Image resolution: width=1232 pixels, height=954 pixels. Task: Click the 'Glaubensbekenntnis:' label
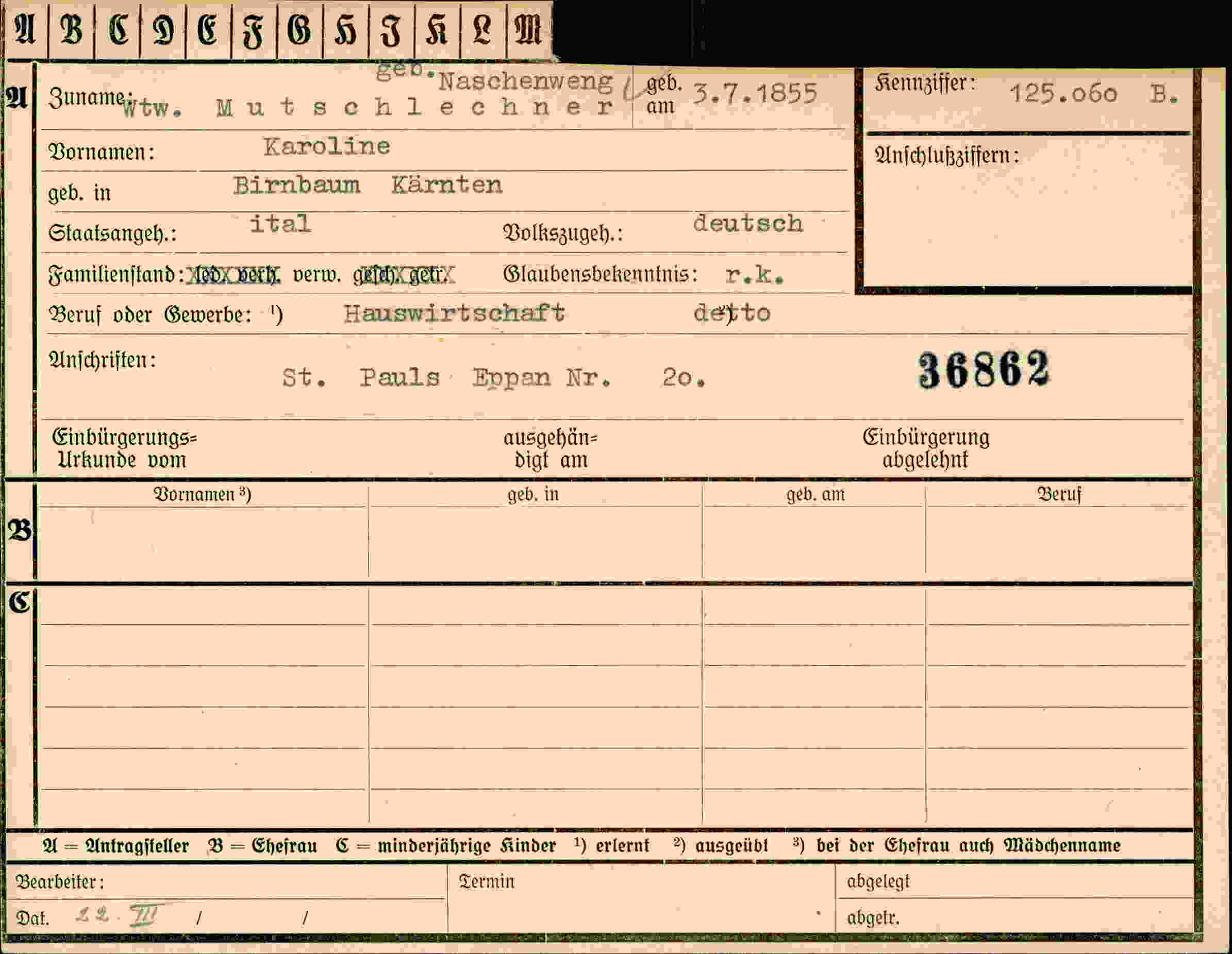point(600,275)
